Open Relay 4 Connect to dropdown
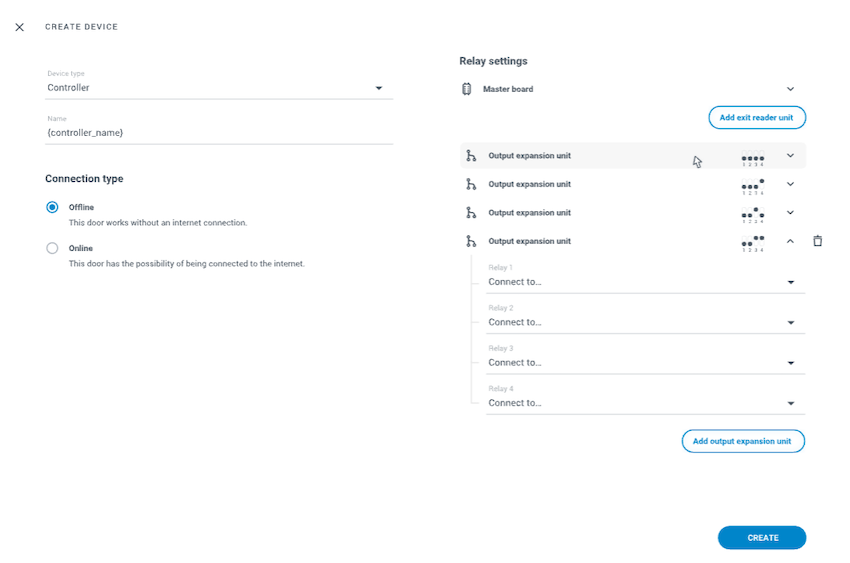 click(x=646, y=403)
